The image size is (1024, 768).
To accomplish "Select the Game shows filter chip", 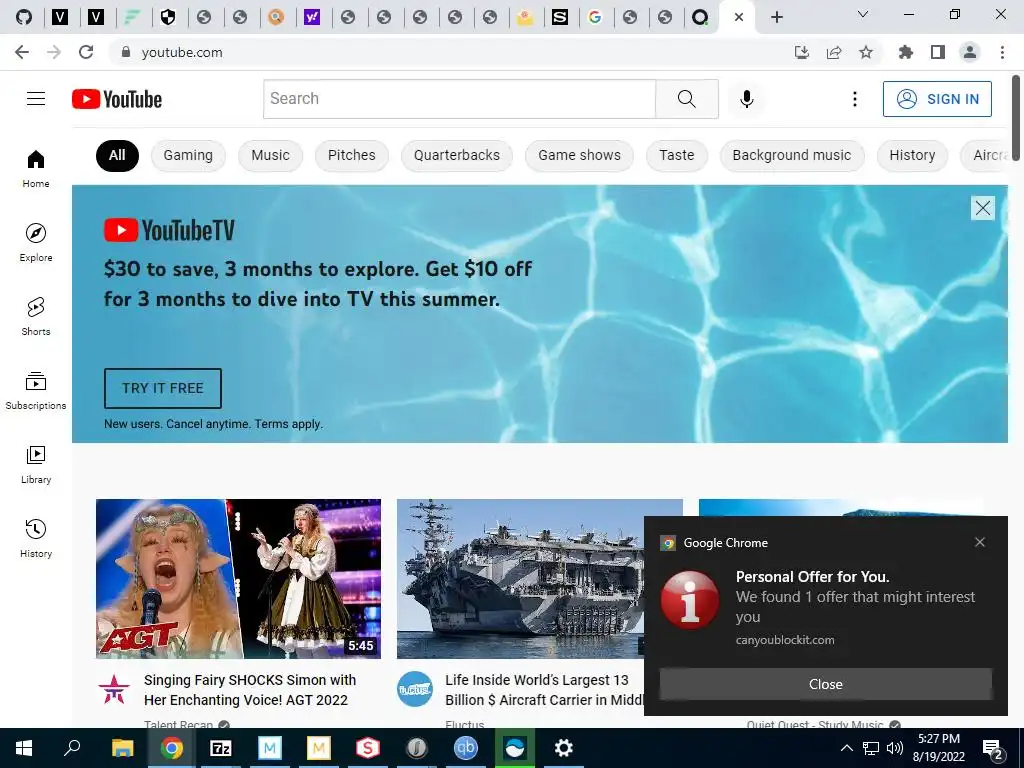I will point(579,155).
